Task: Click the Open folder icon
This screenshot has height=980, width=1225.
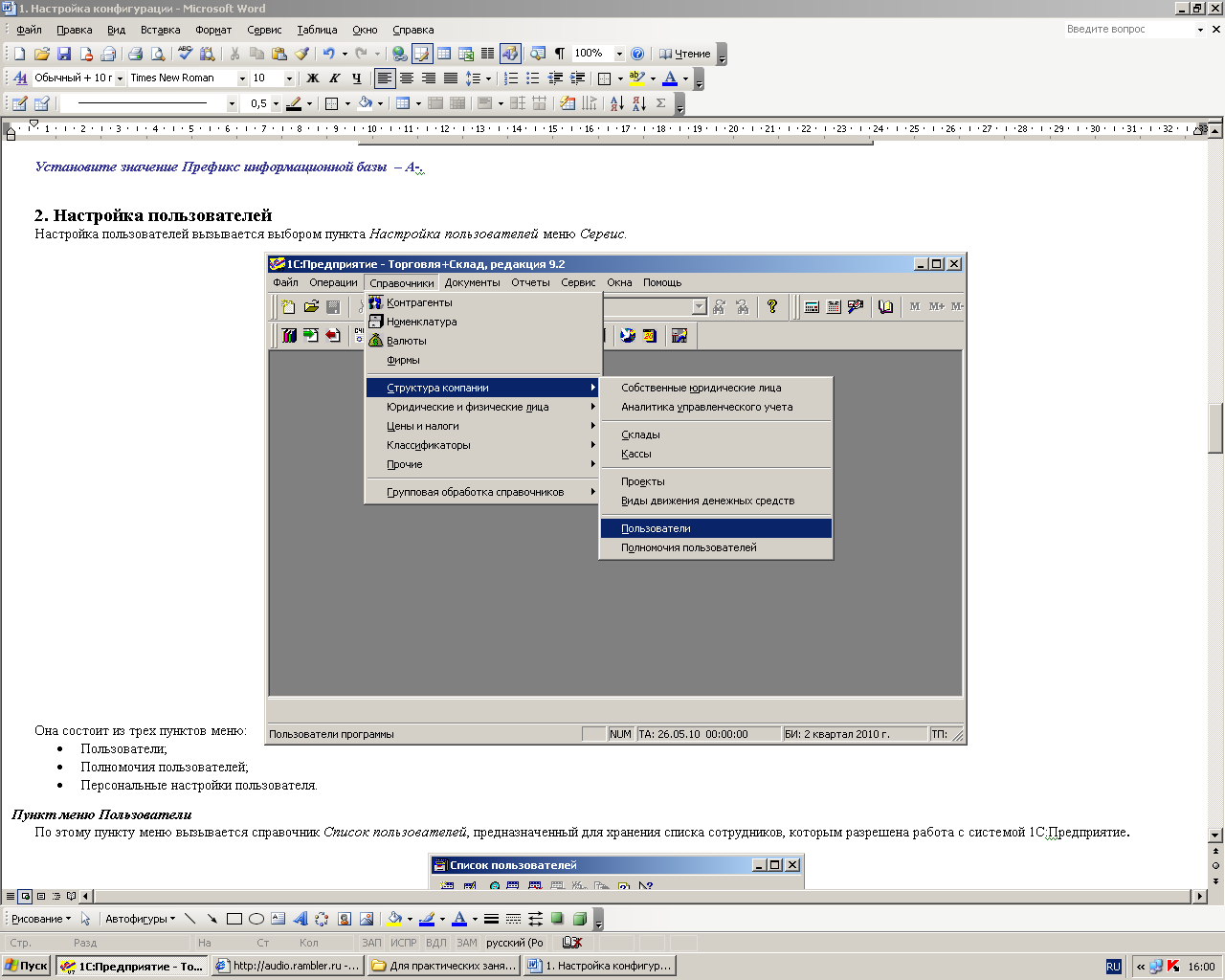Action: tap(41, 54)
